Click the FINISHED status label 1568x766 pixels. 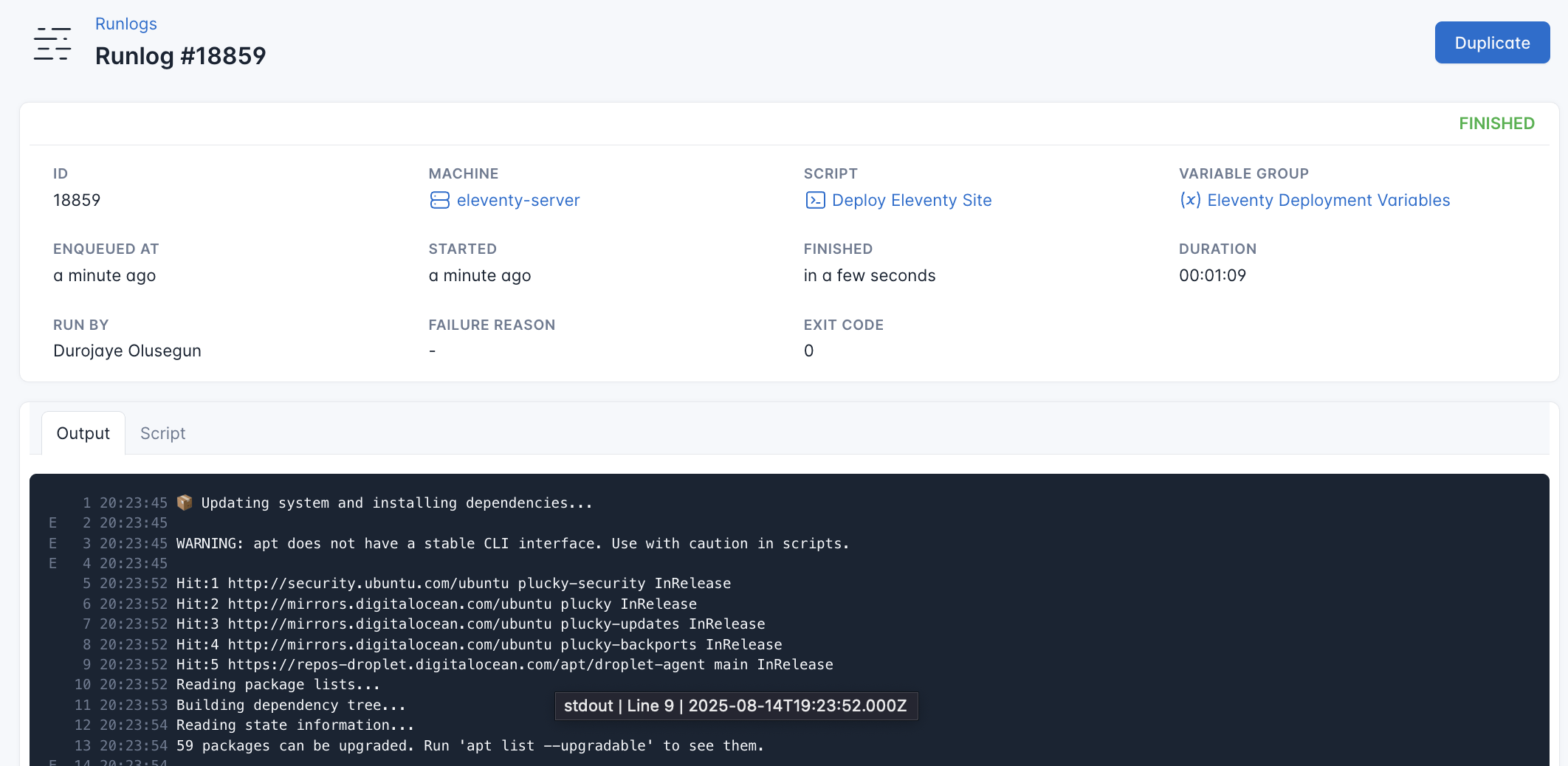coord(1496,123)
